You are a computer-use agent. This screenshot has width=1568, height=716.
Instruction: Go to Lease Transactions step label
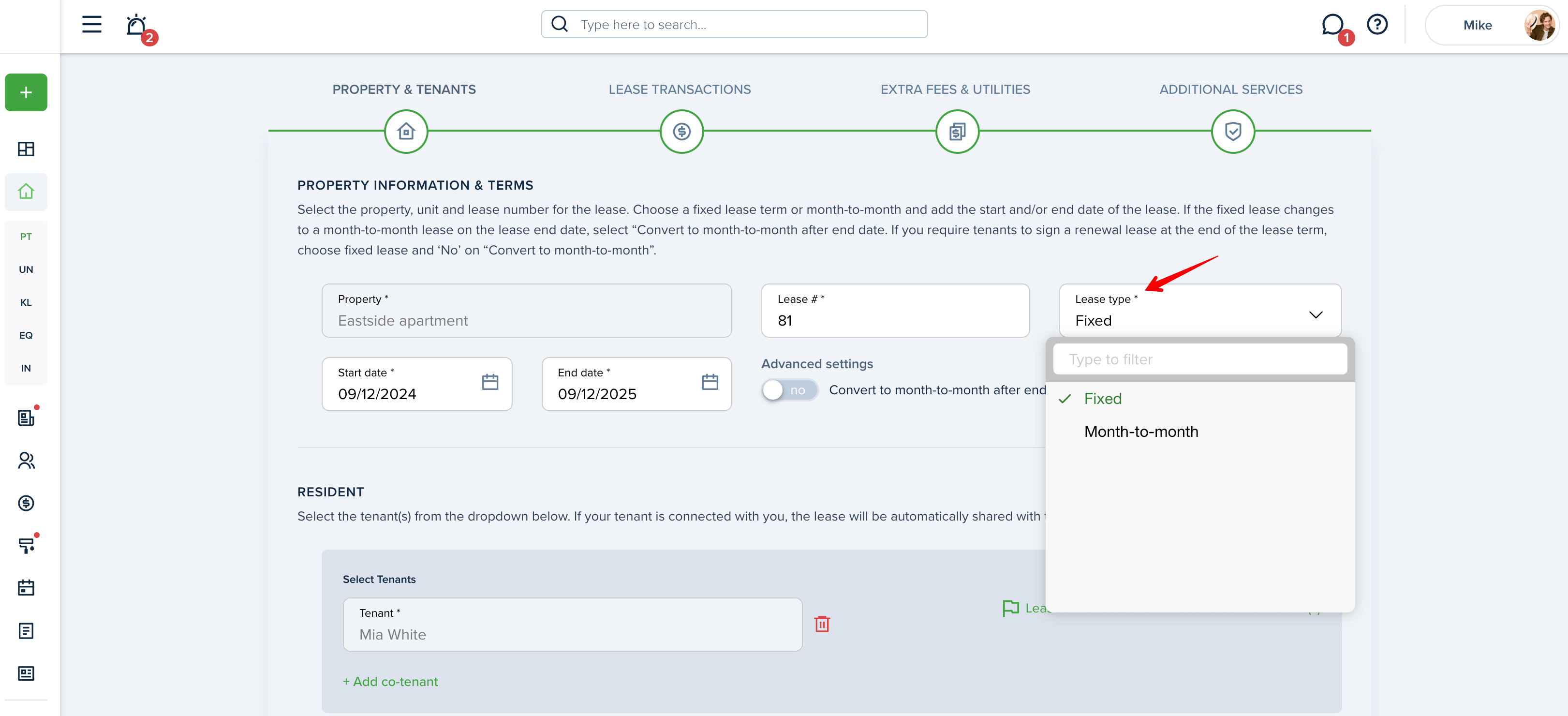[x=680, y=89]
